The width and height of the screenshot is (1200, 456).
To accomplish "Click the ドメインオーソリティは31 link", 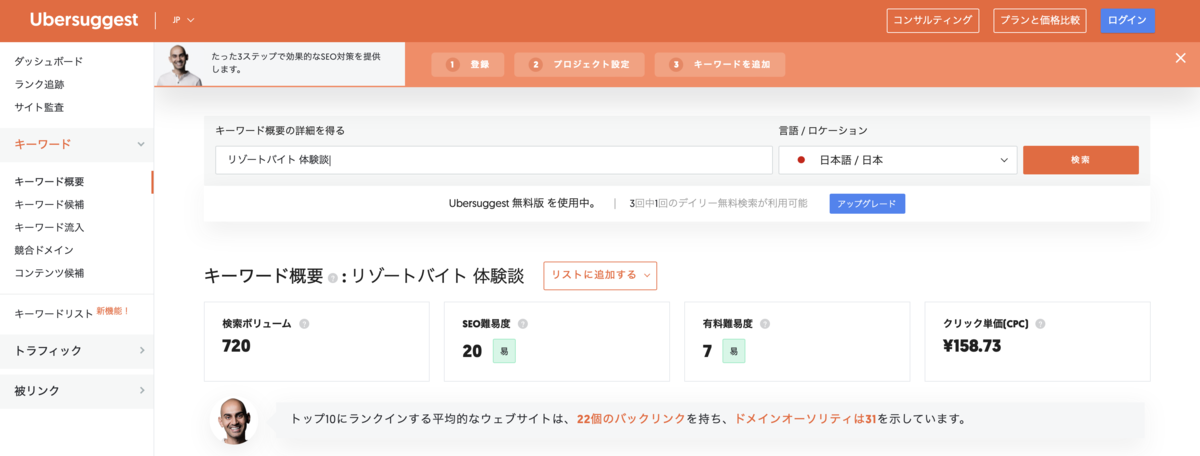I will (805, 419).
